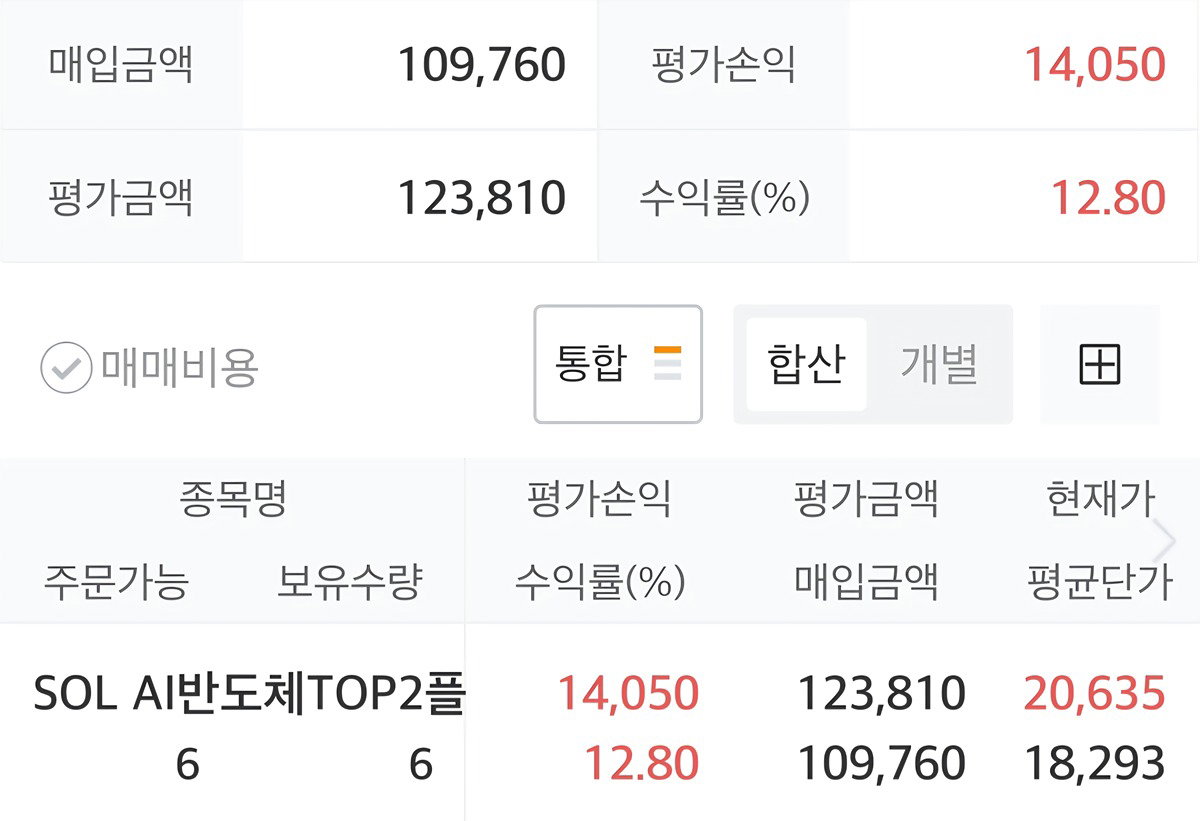Click the summary 평가손익 value 14,050

point(1095,65)
